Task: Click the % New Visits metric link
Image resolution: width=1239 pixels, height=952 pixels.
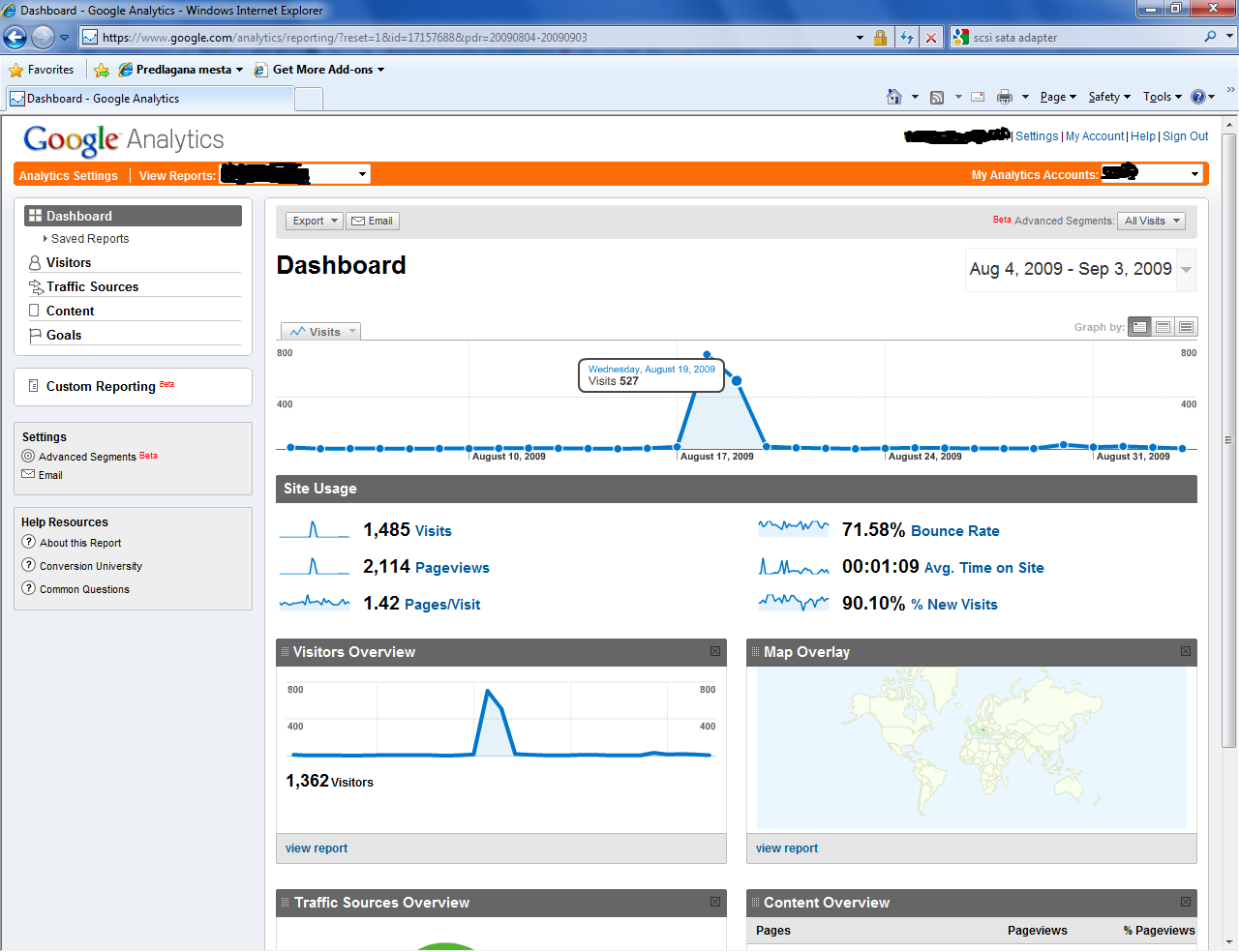Action: pyautogui.click(x=954, y=605)
